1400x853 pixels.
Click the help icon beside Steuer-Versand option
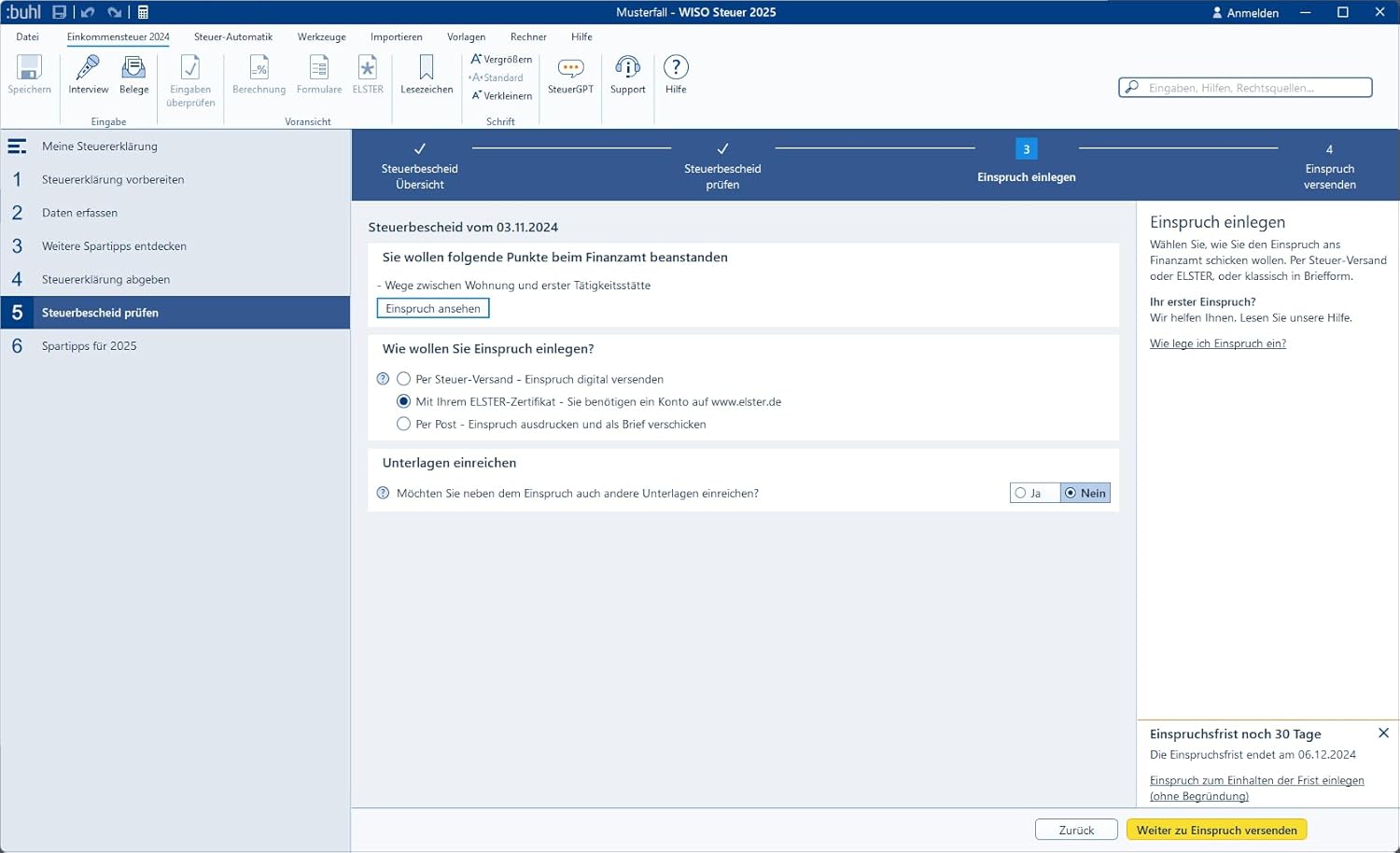[383, 379]
